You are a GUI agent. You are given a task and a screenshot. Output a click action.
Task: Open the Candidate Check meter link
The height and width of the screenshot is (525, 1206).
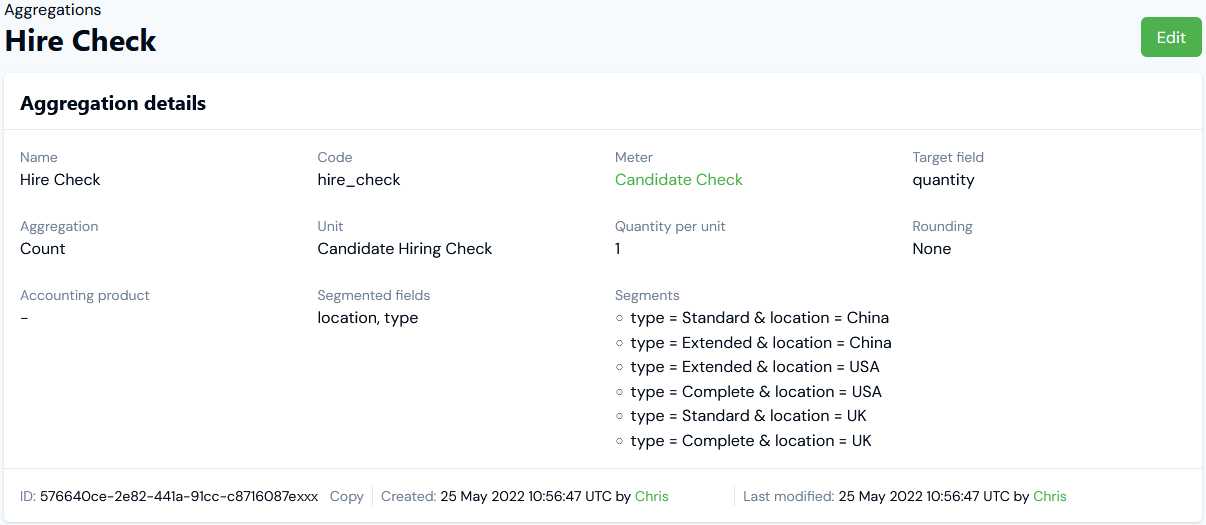678,180
